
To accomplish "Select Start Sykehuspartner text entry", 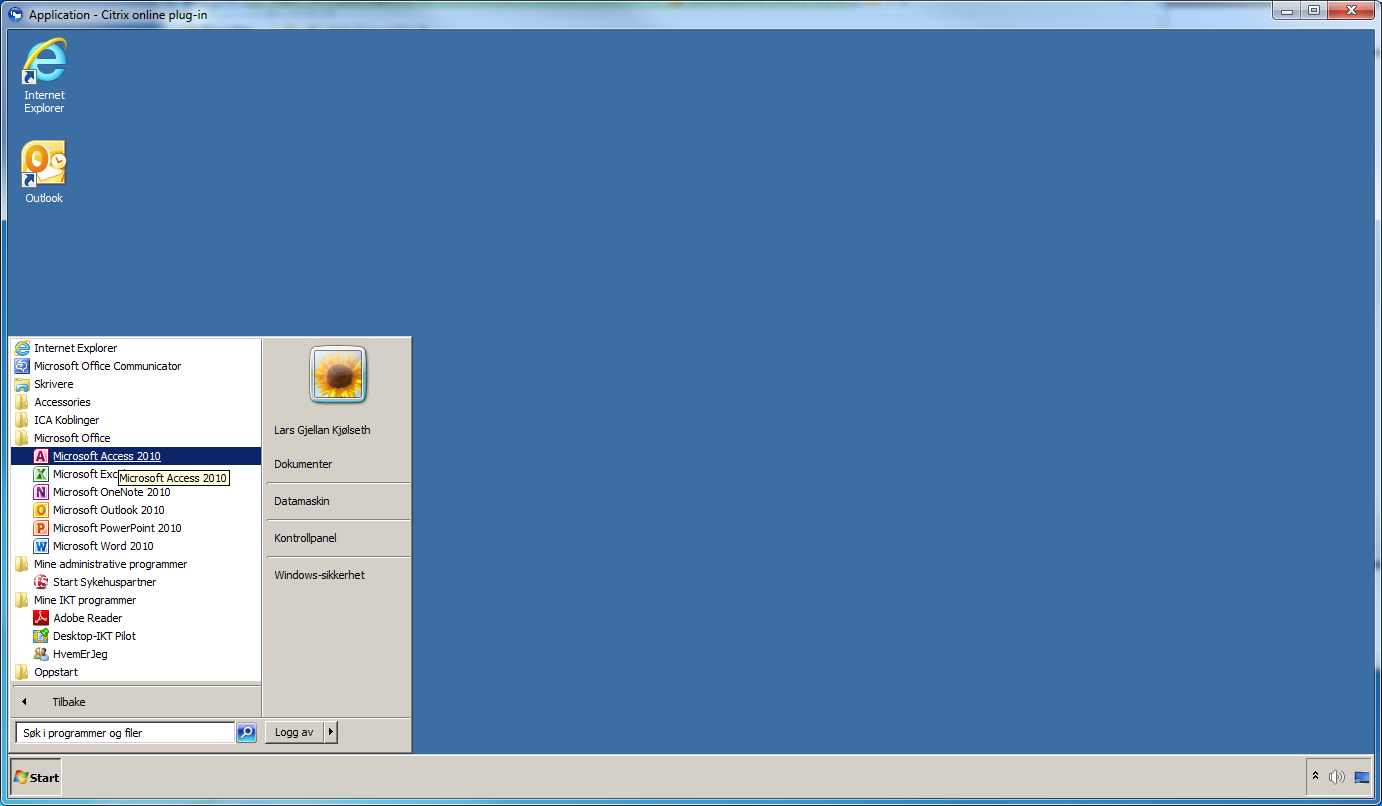I will click(104, 582).
